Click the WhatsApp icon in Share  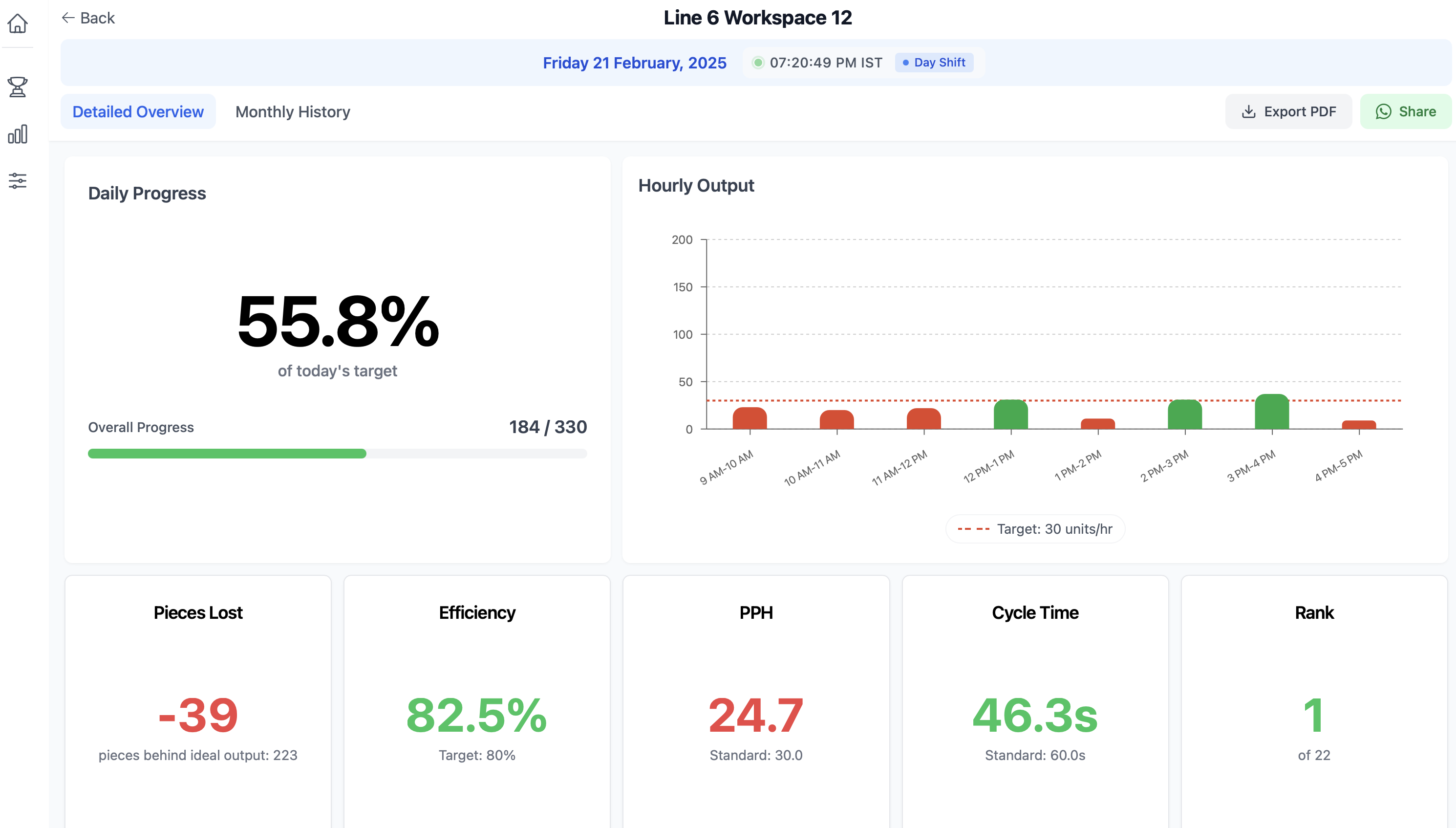click(x=1383, y=111)
